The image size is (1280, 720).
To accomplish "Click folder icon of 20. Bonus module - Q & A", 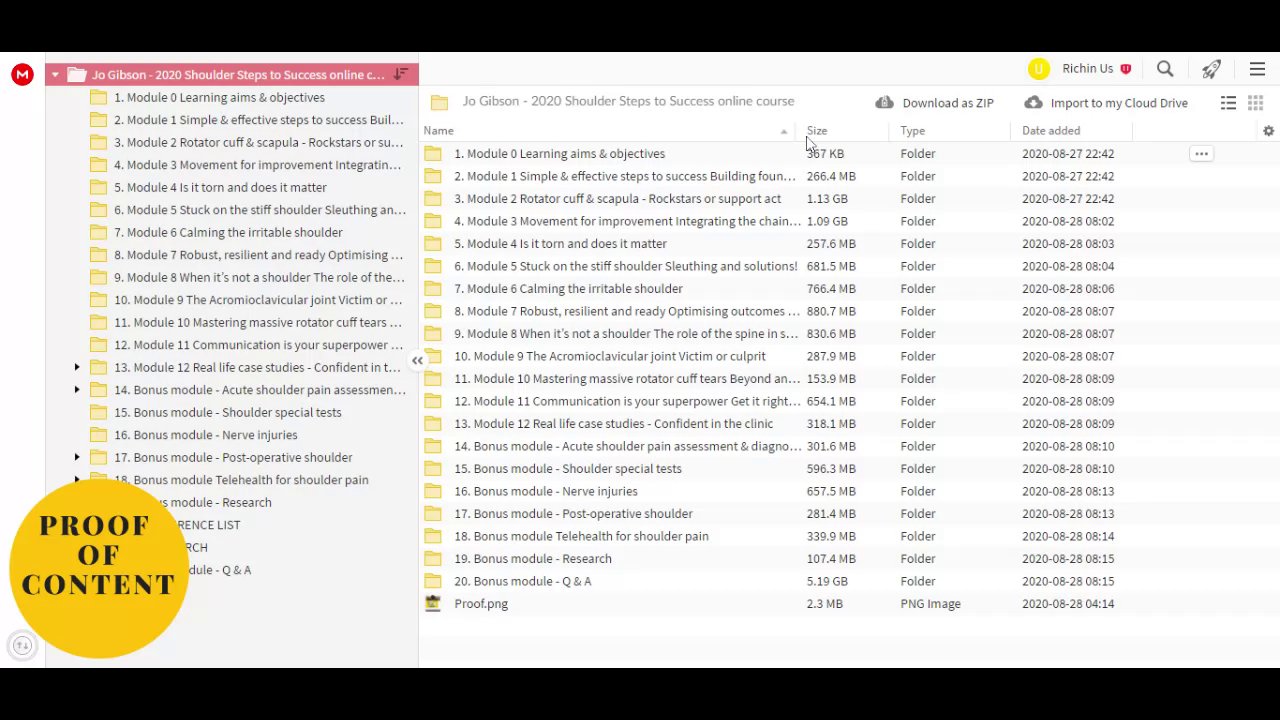I will click(432, 581).
